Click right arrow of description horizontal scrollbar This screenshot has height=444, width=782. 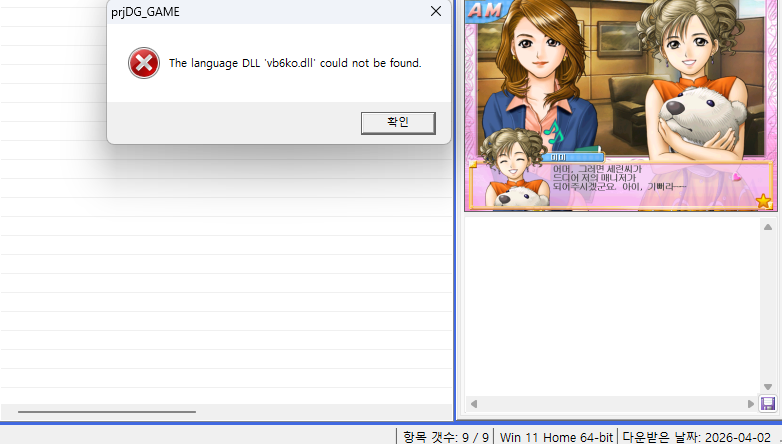(x=751, y=404)
